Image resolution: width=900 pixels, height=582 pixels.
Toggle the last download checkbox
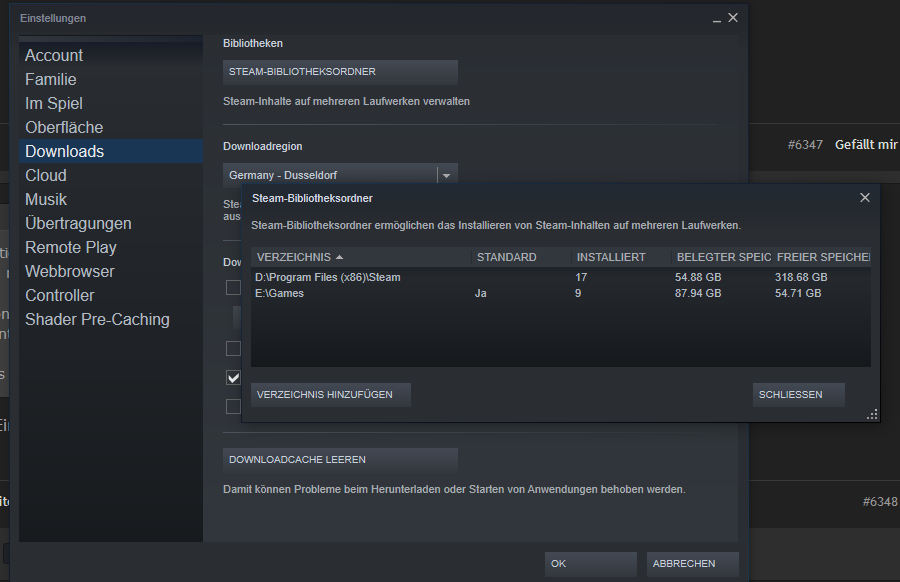[x=233, y=406]
